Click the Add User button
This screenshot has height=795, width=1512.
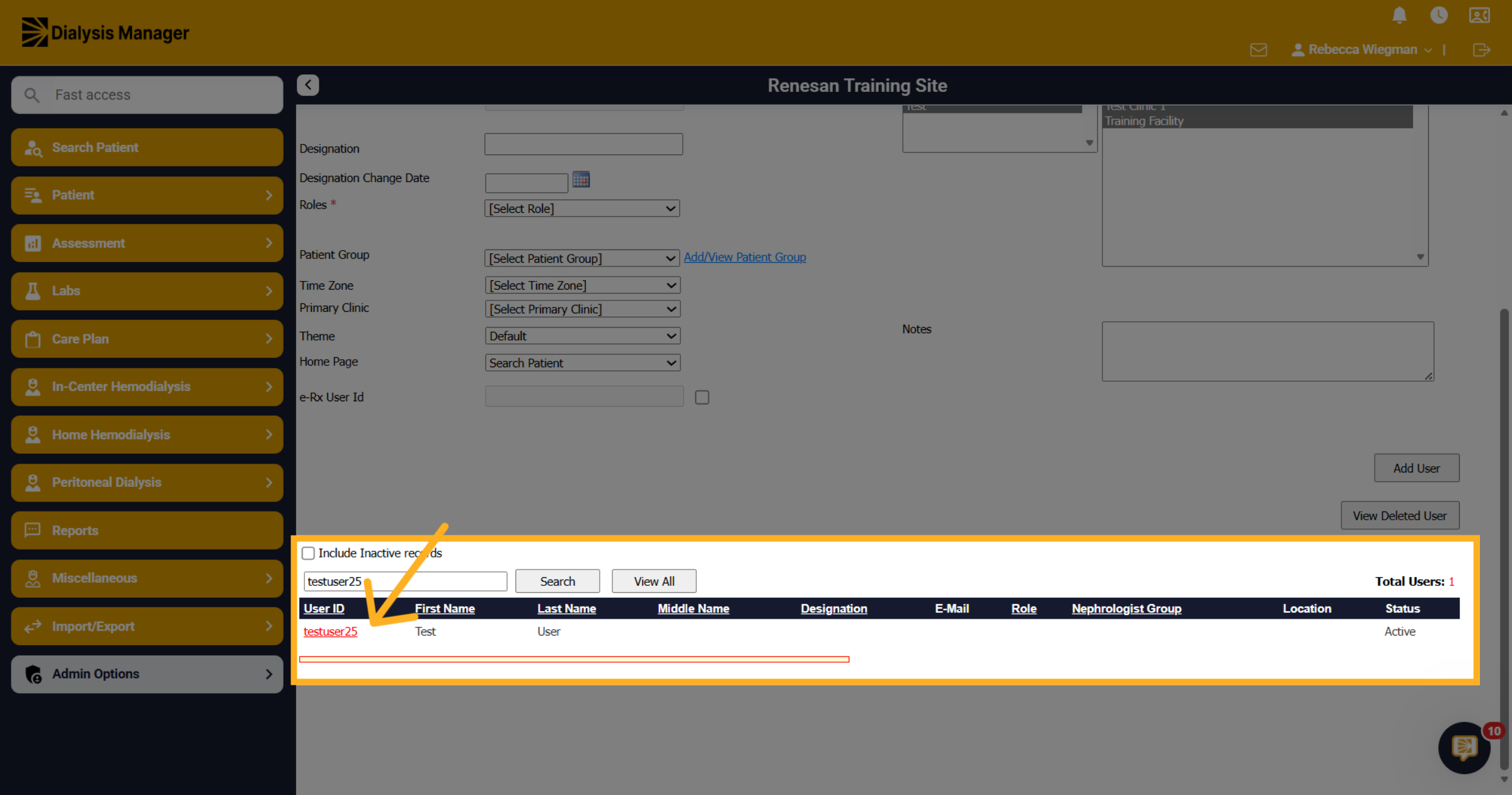[x=1416, y=468]
